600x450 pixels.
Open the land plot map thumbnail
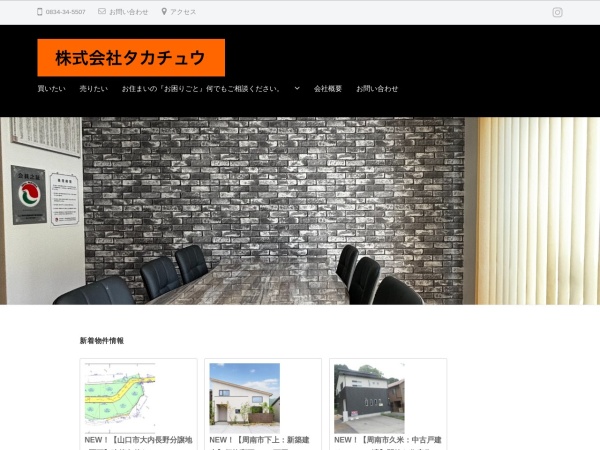[x=120, y=398]
